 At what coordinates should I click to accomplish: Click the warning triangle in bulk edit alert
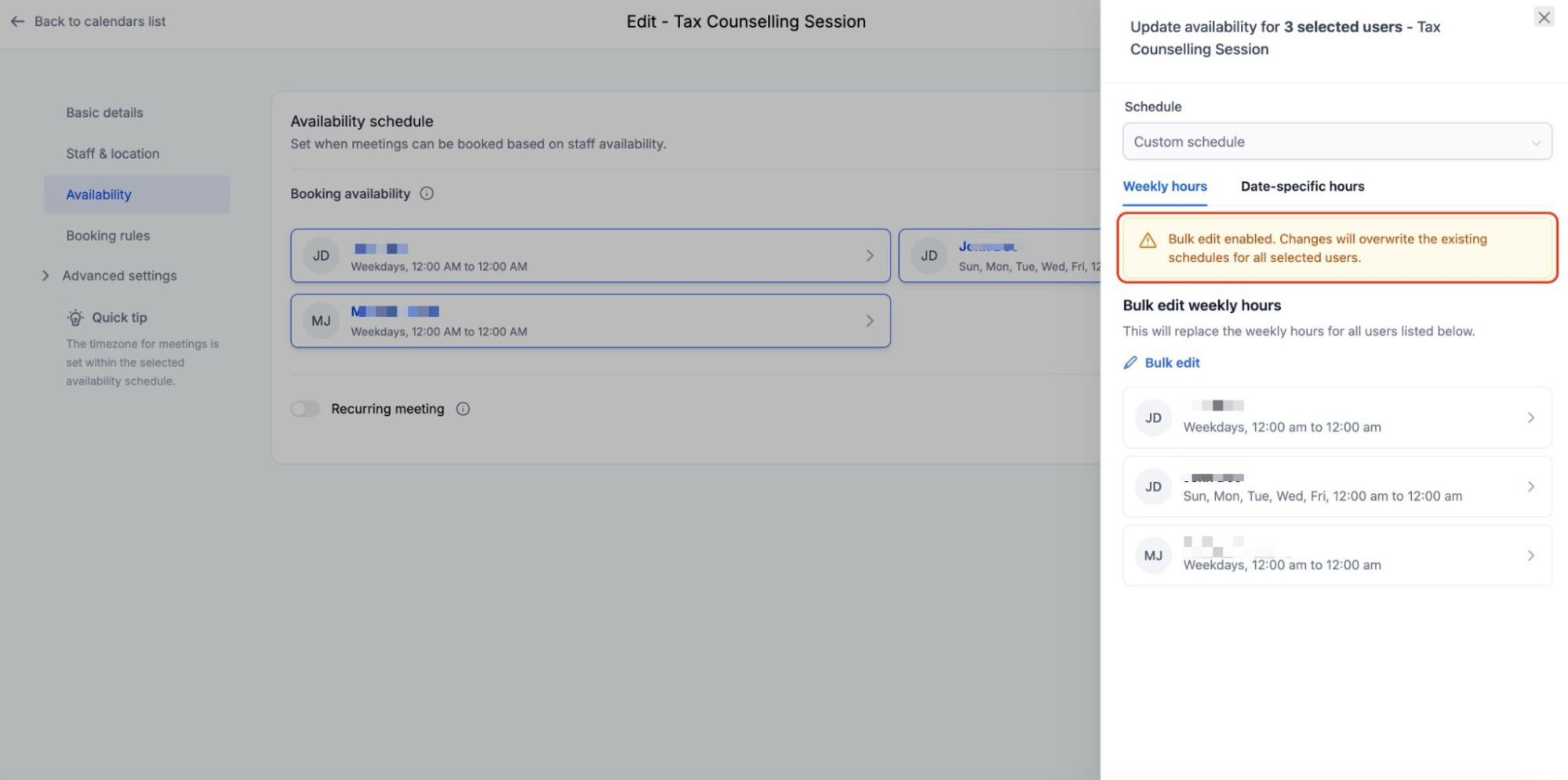[x=1147, y=241]
